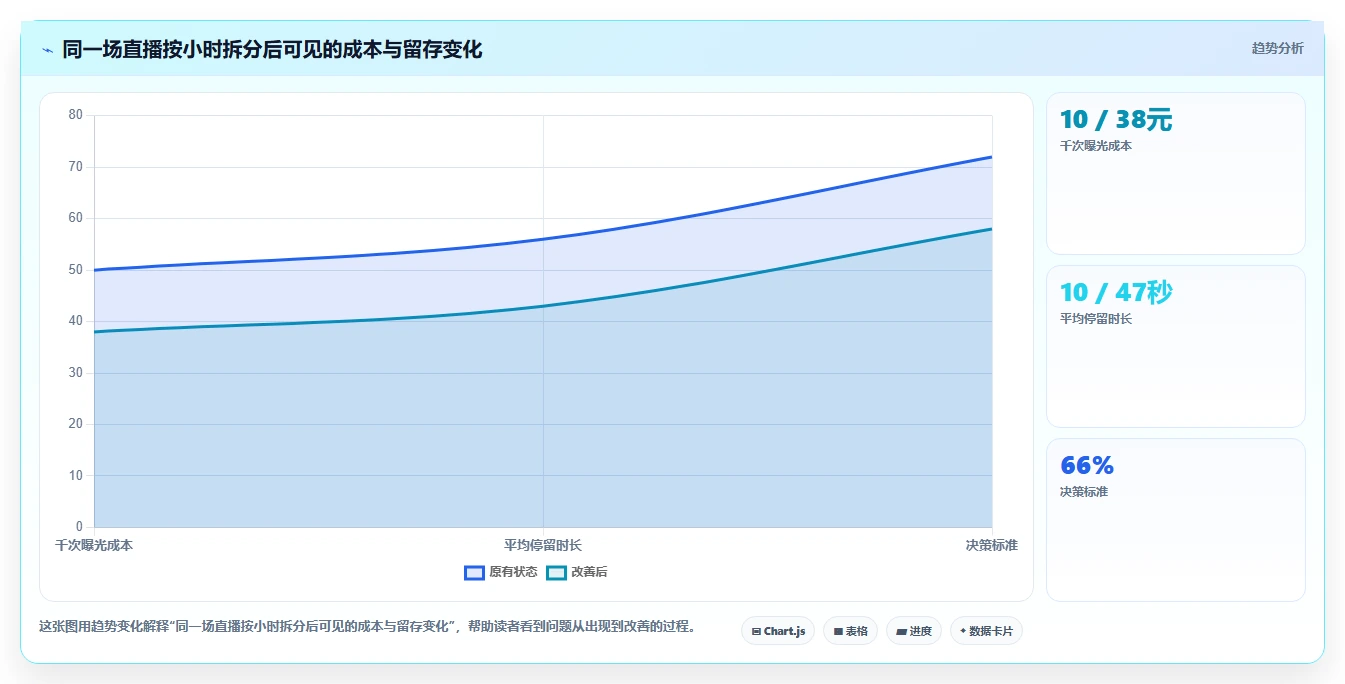This screenshot has width=1345, height=684.
Task: Click y-axis value 50
Action: (76, 270)
